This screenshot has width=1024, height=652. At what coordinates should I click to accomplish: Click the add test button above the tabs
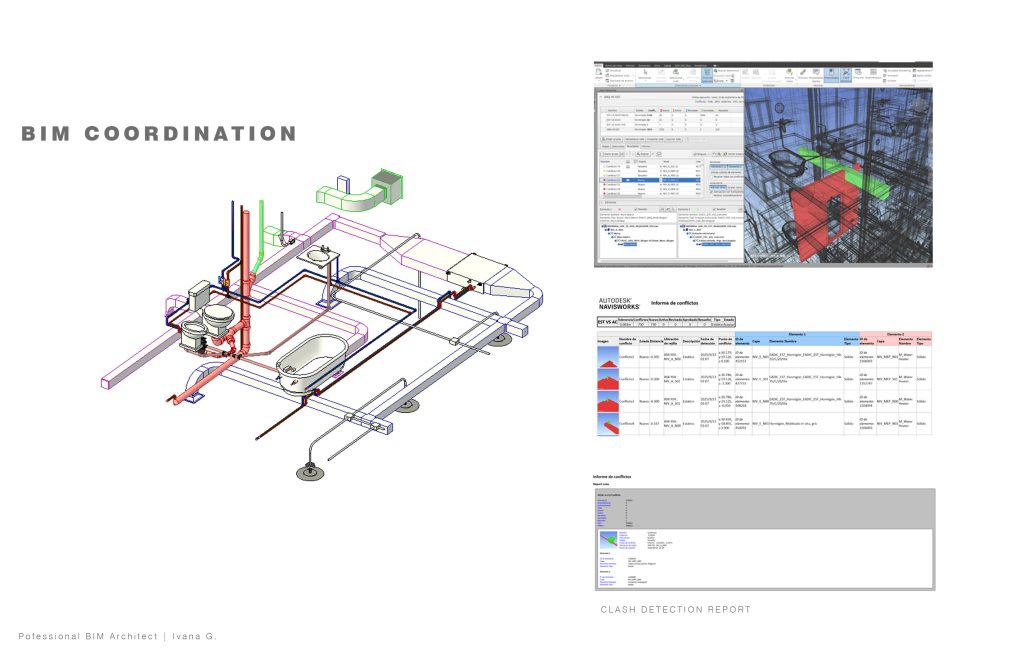(609, 137)
